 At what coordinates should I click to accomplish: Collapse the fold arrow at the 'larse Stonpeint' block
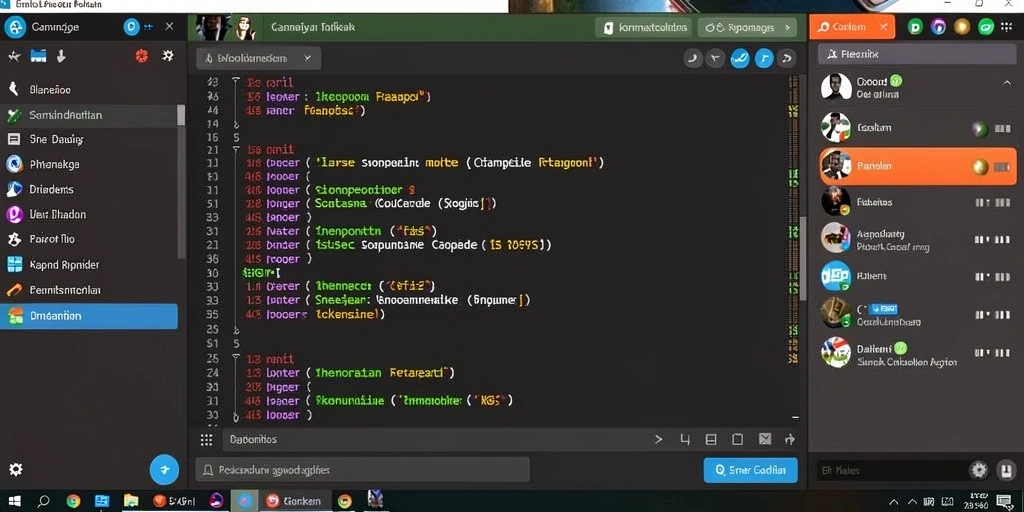(x=236, y=150)
